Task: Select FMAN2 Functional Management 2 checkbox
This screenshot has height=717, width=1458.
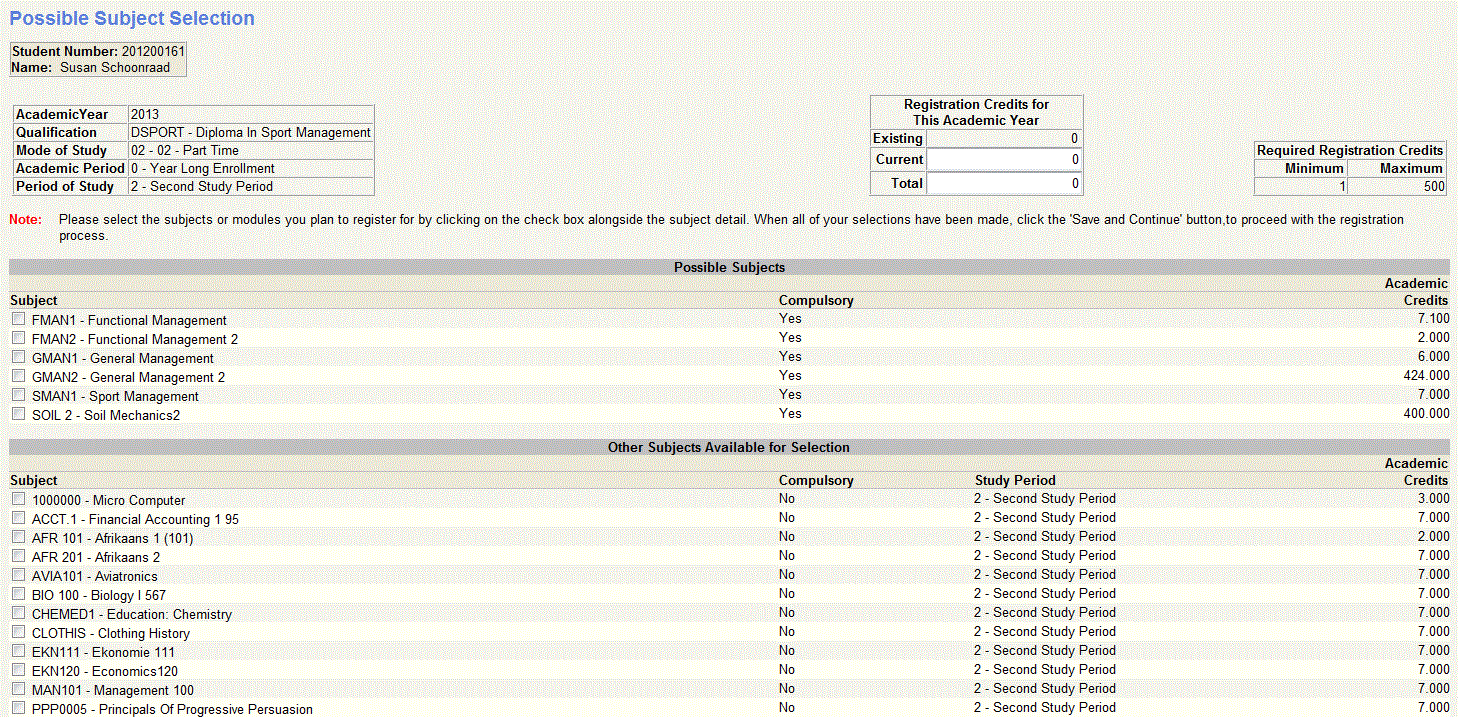Action: tap(18, 338)
